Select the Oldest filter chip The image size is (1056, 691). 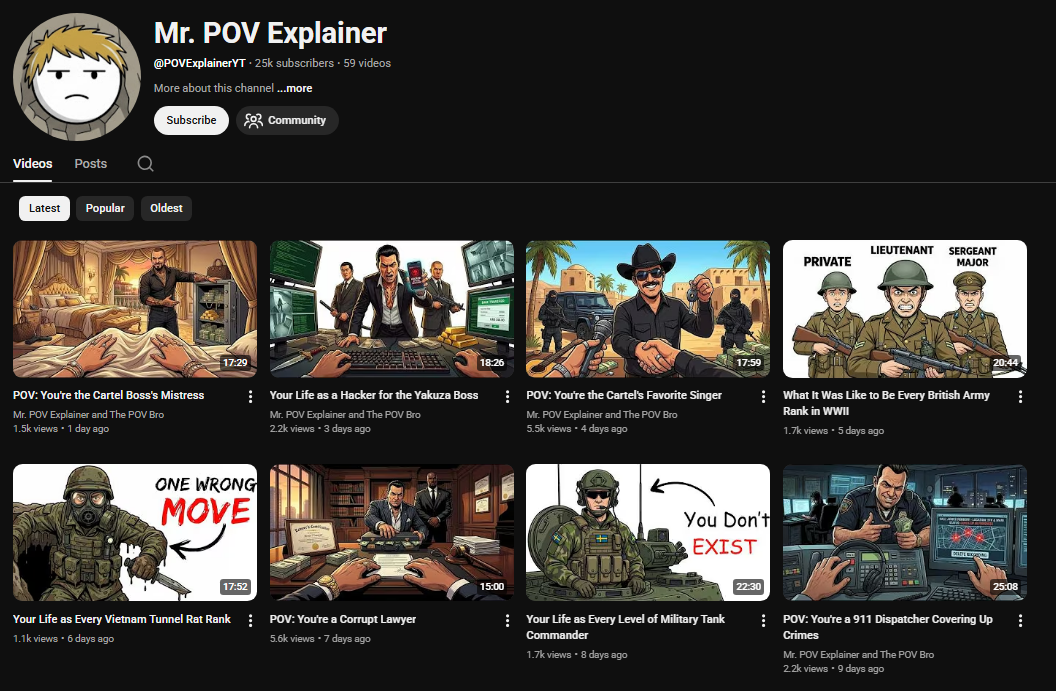click(x=165, y=208)
